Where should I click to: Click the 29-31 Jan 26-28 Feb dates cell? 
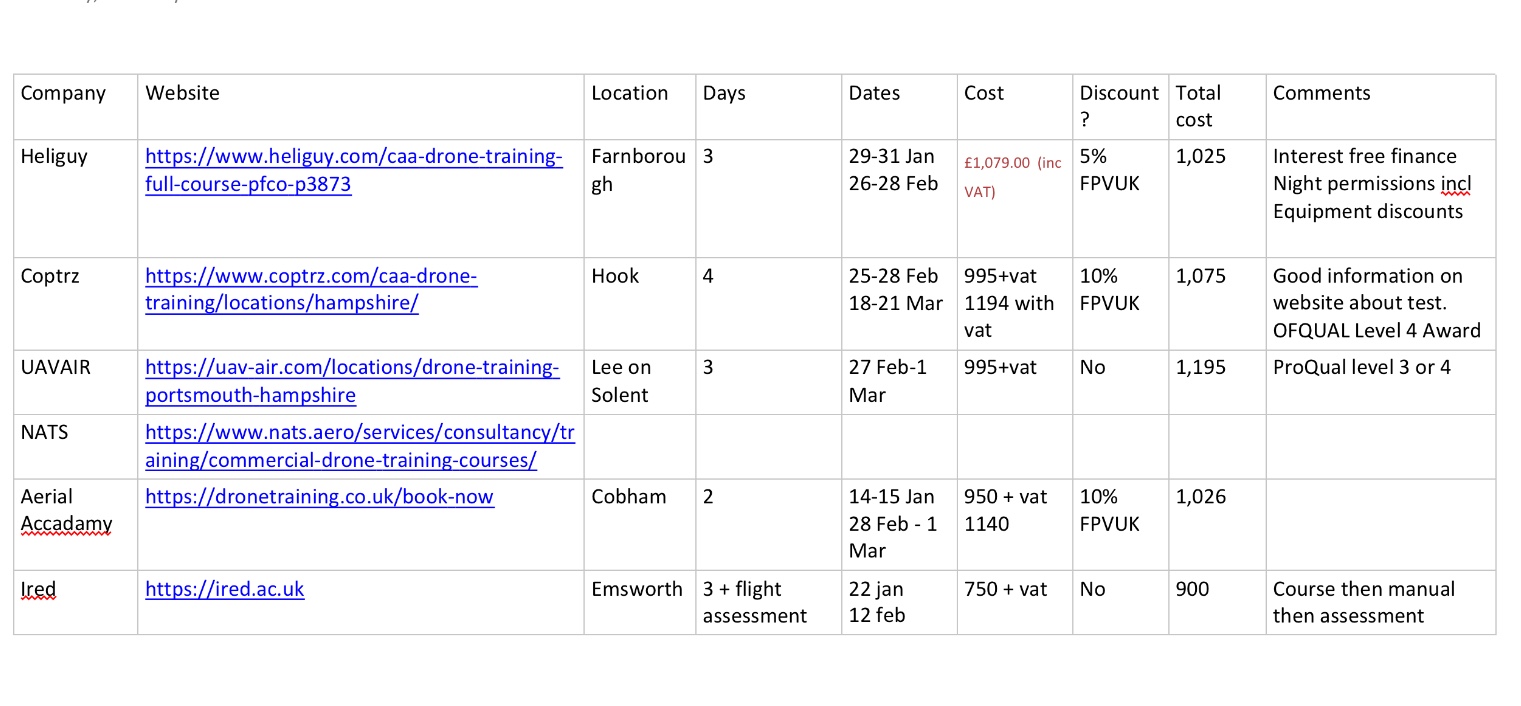point(899,197)
